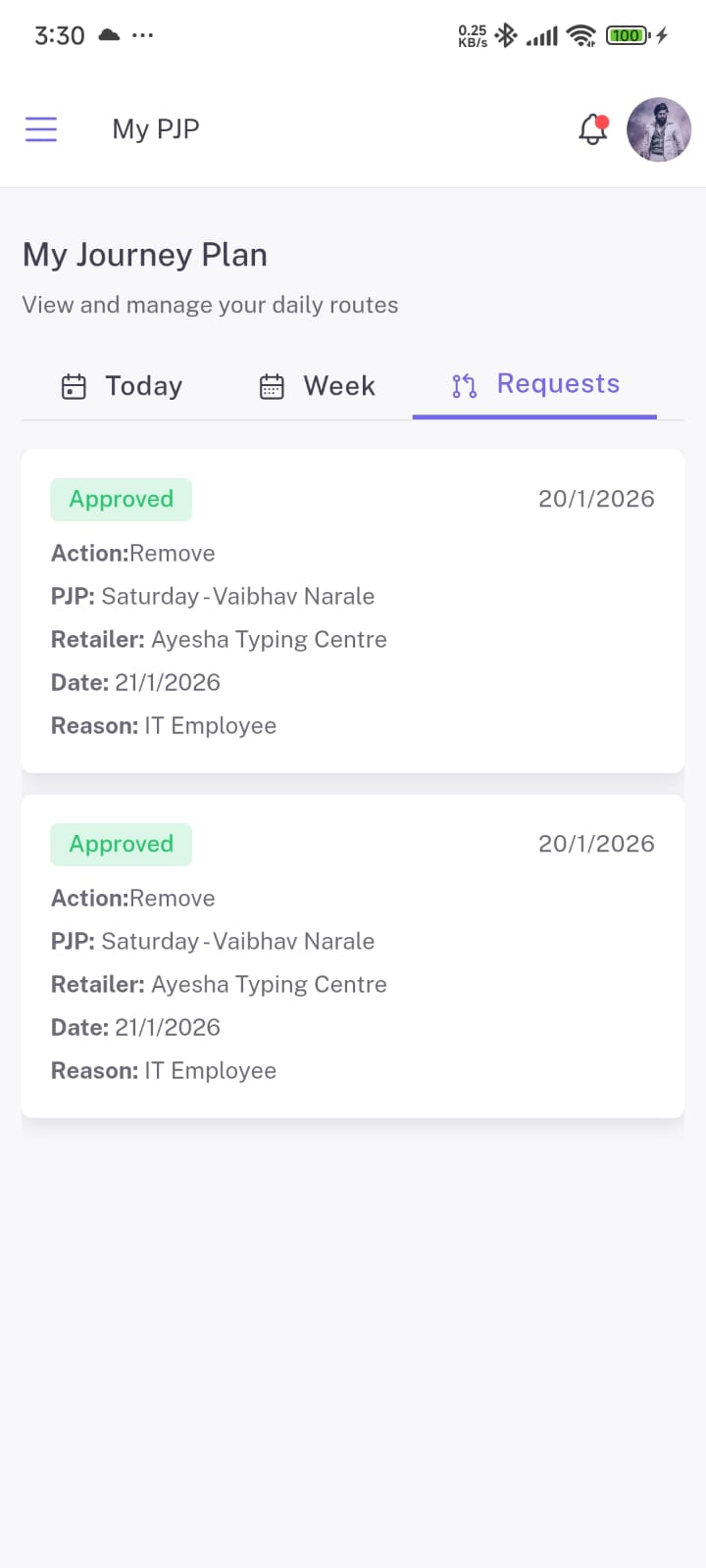This screenshot has width=706, height=1568.
Task: Tap the battery indicator showing 100
Action: pyautogui.click(x=627, y=34)
